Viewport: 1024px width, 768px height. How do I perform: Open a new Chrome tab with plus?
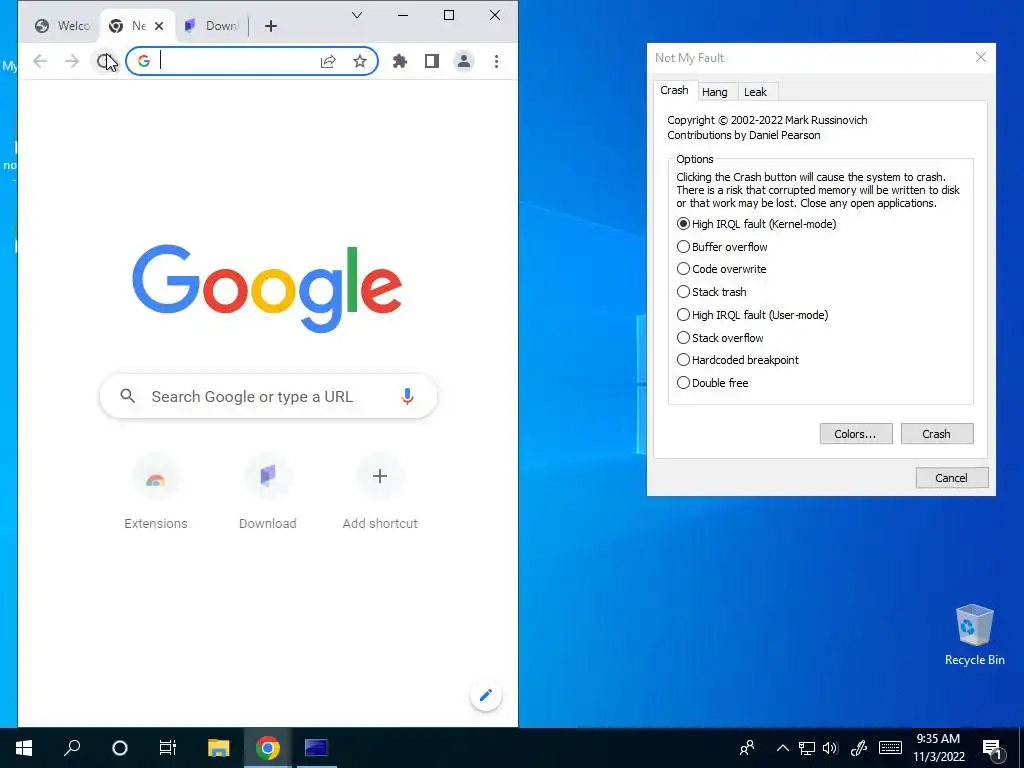[x=271, y=26]
